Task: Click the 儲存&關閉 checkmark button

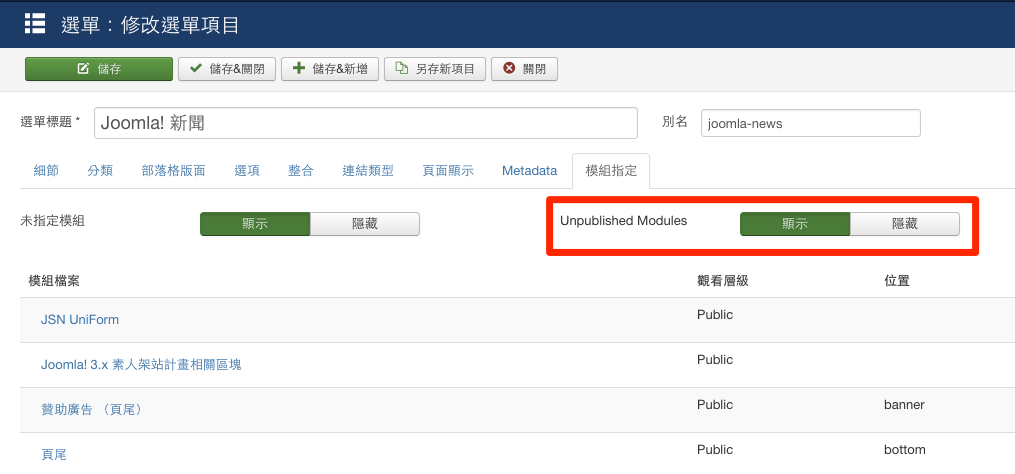Action: click(x=227, y=69)
